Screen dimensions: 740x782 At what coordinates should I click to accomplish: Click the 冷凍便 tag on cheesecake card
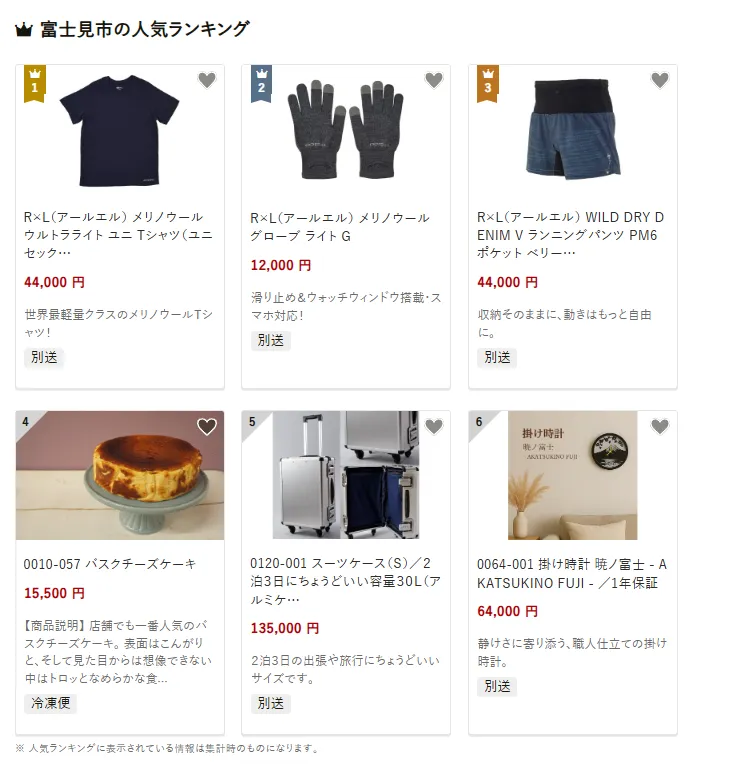(x=50, y=703)
